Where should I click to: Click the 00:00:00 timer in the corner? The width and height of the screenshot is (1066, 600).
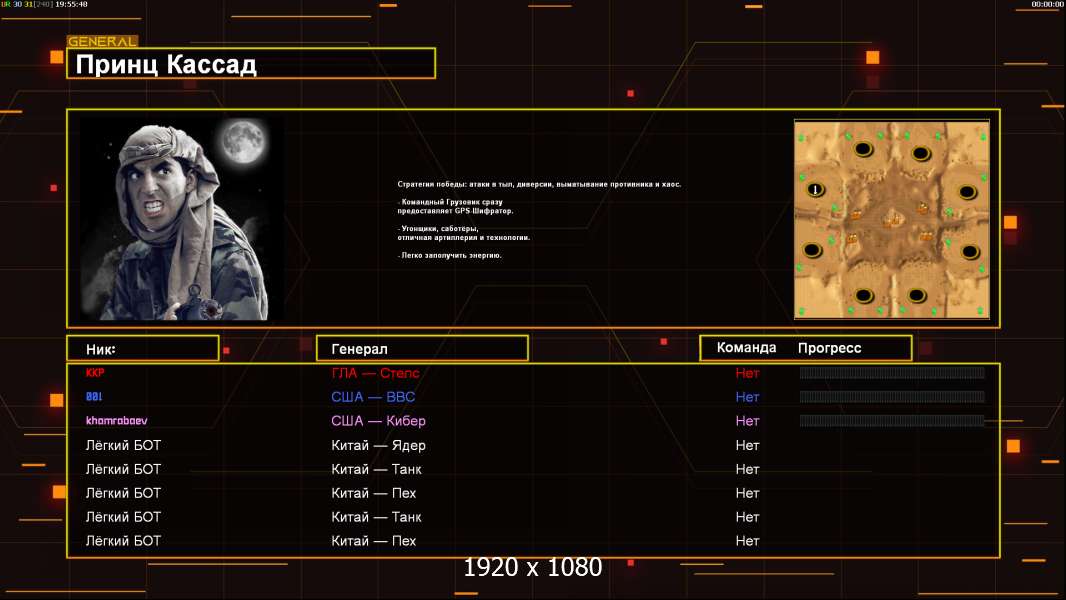[1047, 5]
